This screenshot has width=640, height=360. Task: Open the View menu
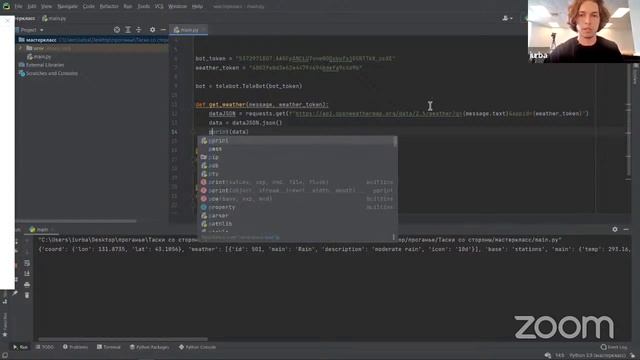46,7
